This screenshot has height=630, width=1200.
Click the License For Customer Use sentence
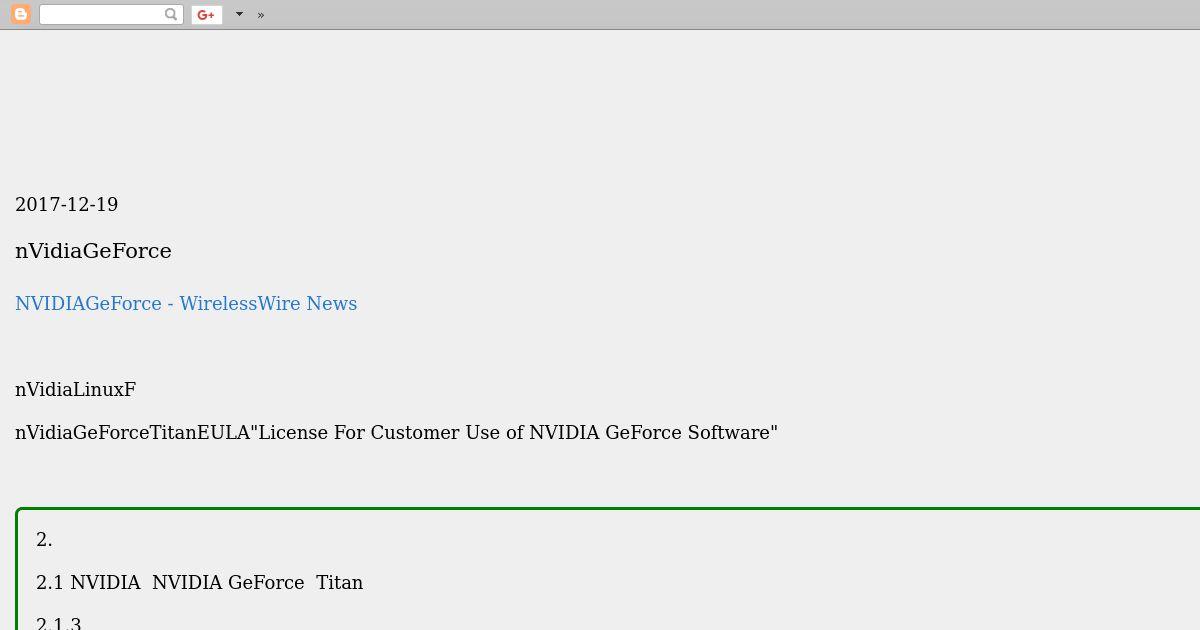396,433
